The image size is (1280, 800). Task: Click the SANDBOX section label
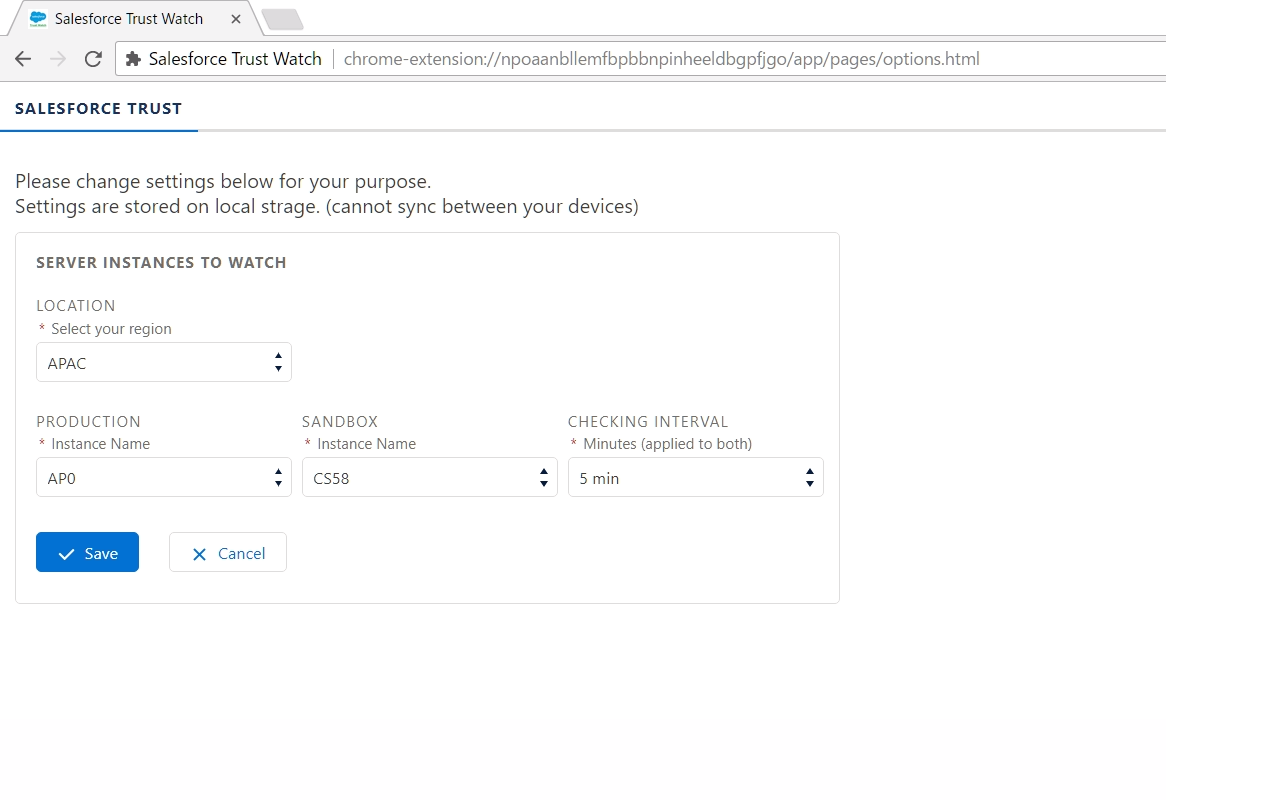tap(340, 422)
